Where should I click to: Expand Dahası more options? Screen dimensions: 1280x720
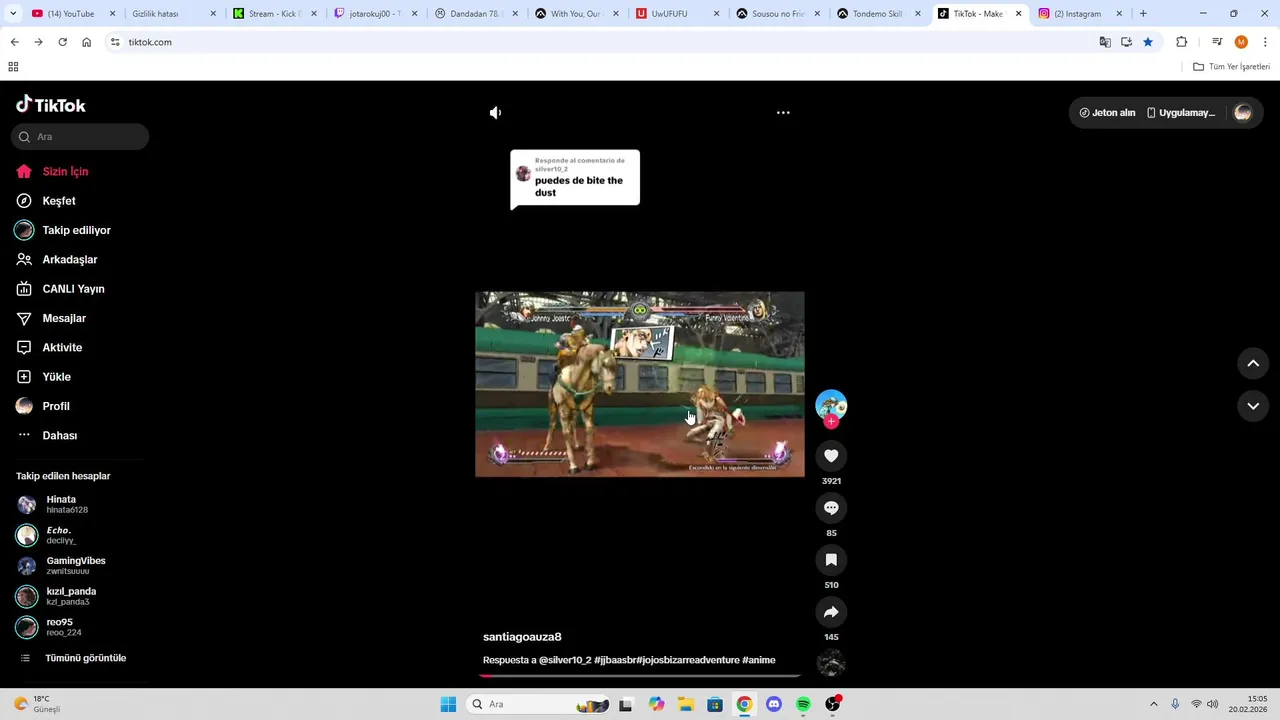59,436
